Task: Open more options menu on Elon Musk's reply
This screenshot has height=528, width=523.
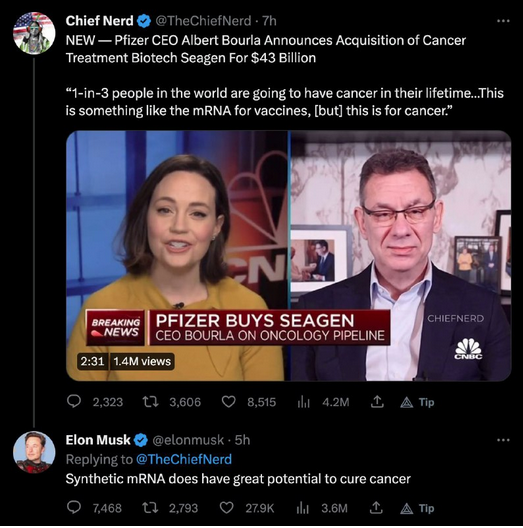Action: pos(503,440)
